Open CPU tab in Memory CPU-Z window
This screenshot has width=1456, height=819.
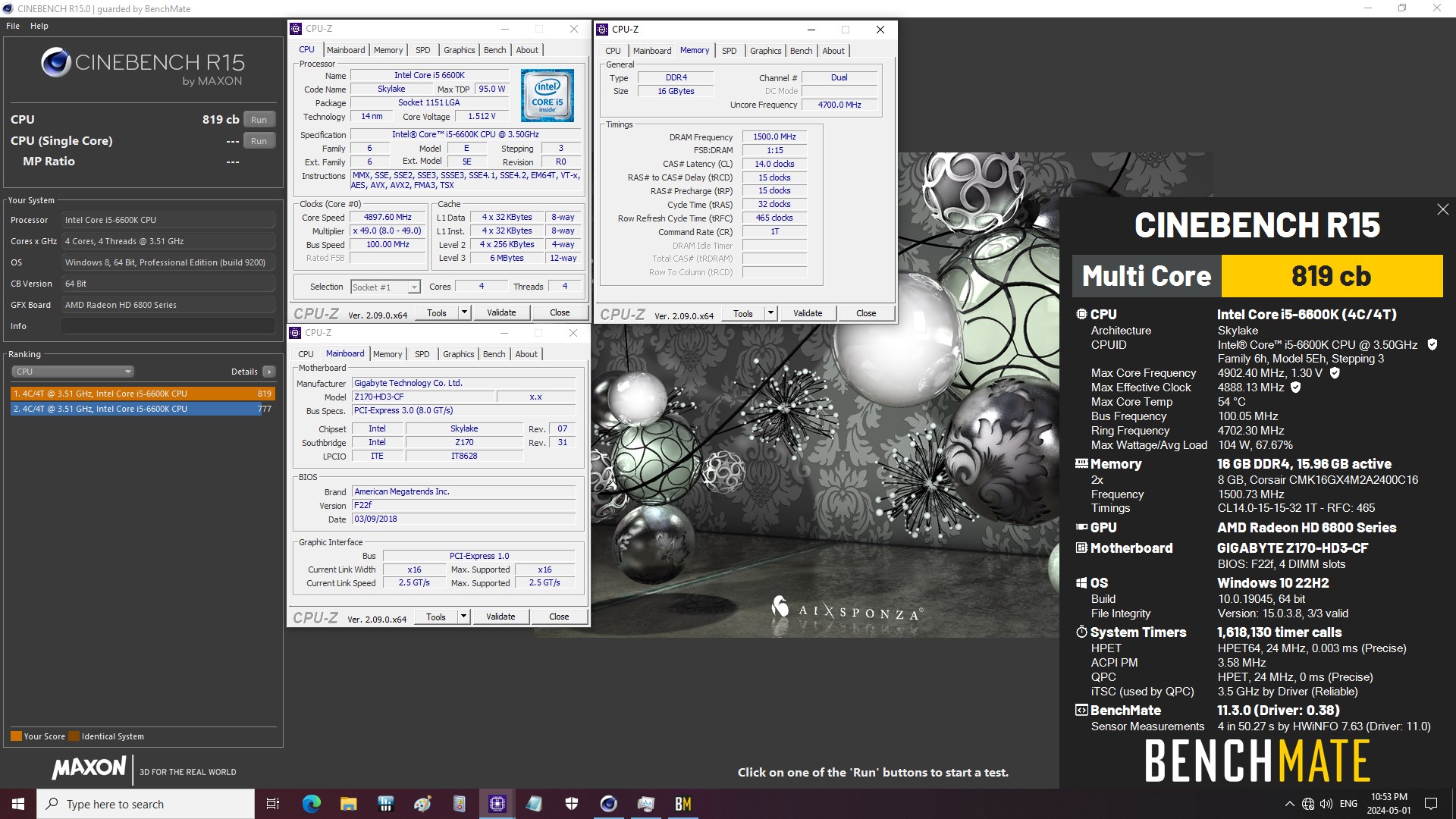[x=613, y=51]
